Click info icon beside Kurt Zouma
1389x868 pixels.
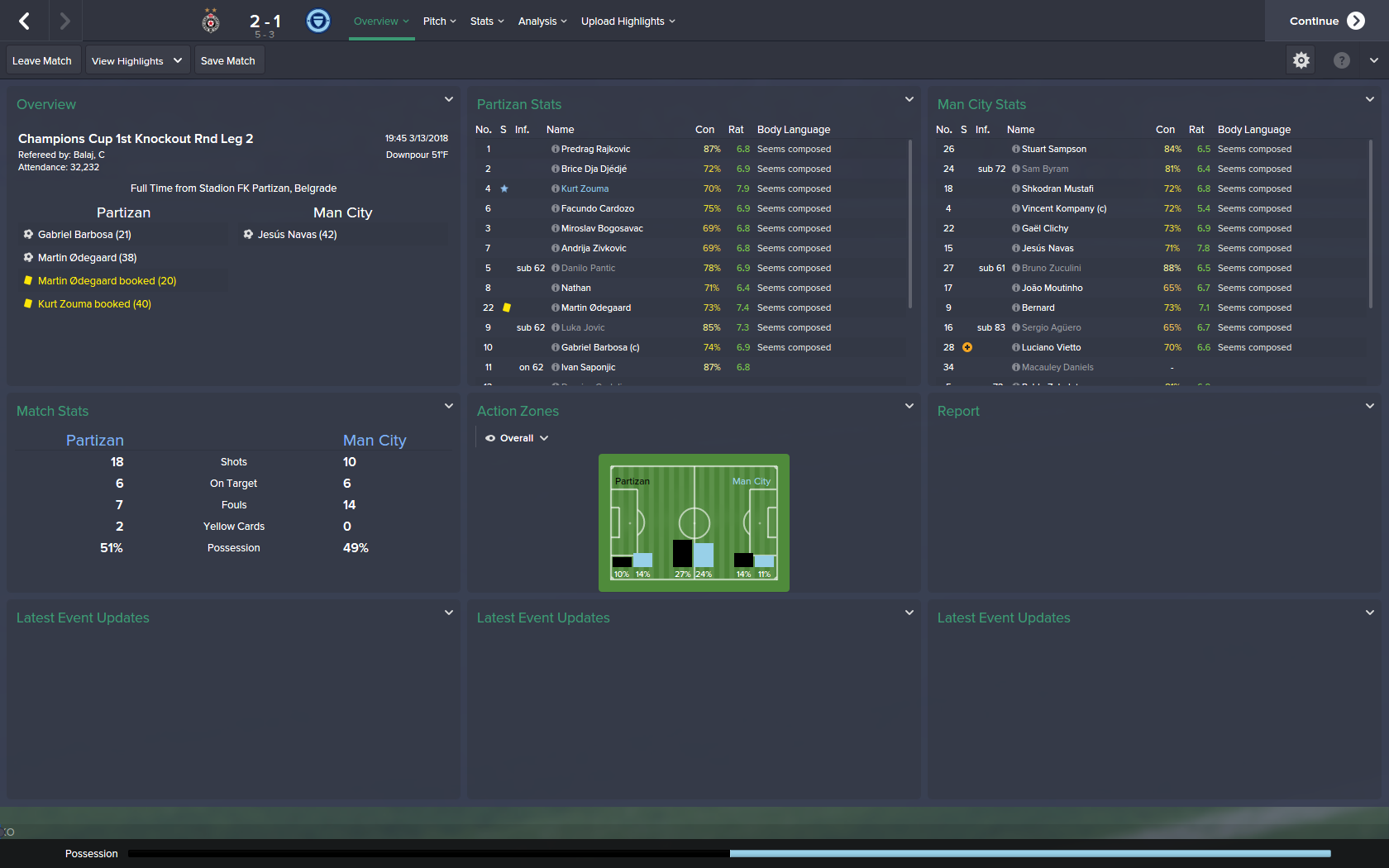point(556,188)
